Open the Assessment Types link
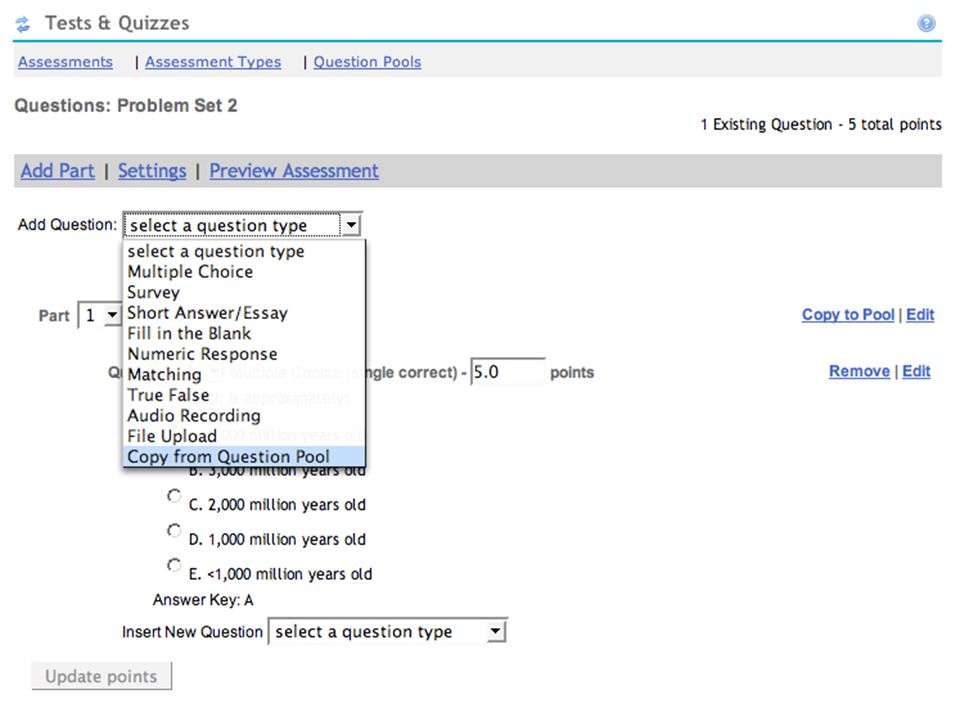This screenshot has height=720, width=960. tap(213, 62)
